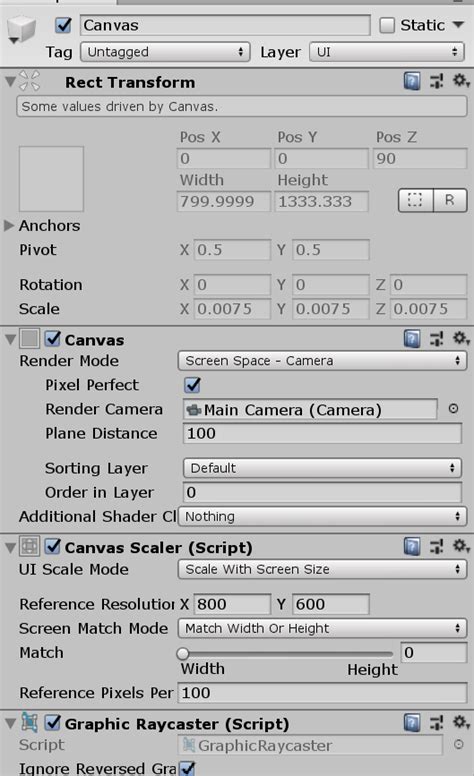Open UI Scale Mode dropdown
Image resolution: width=474 pixels, height=776 pixels.
pyautogui.click(x=322, y=569)
